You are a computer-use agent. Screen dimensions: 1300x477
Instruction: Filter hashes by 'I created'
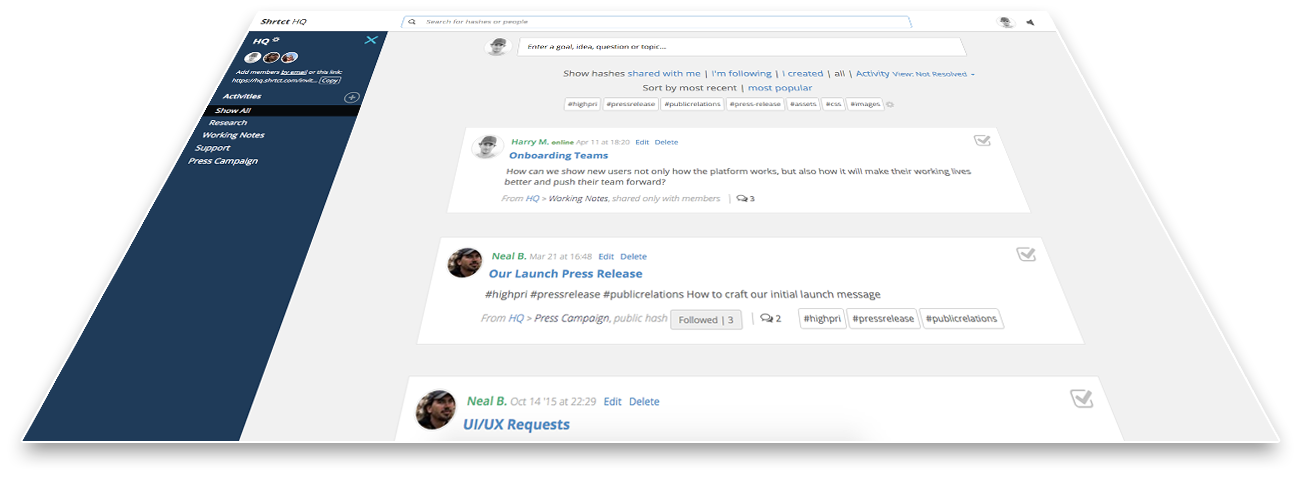pos(803,74)
